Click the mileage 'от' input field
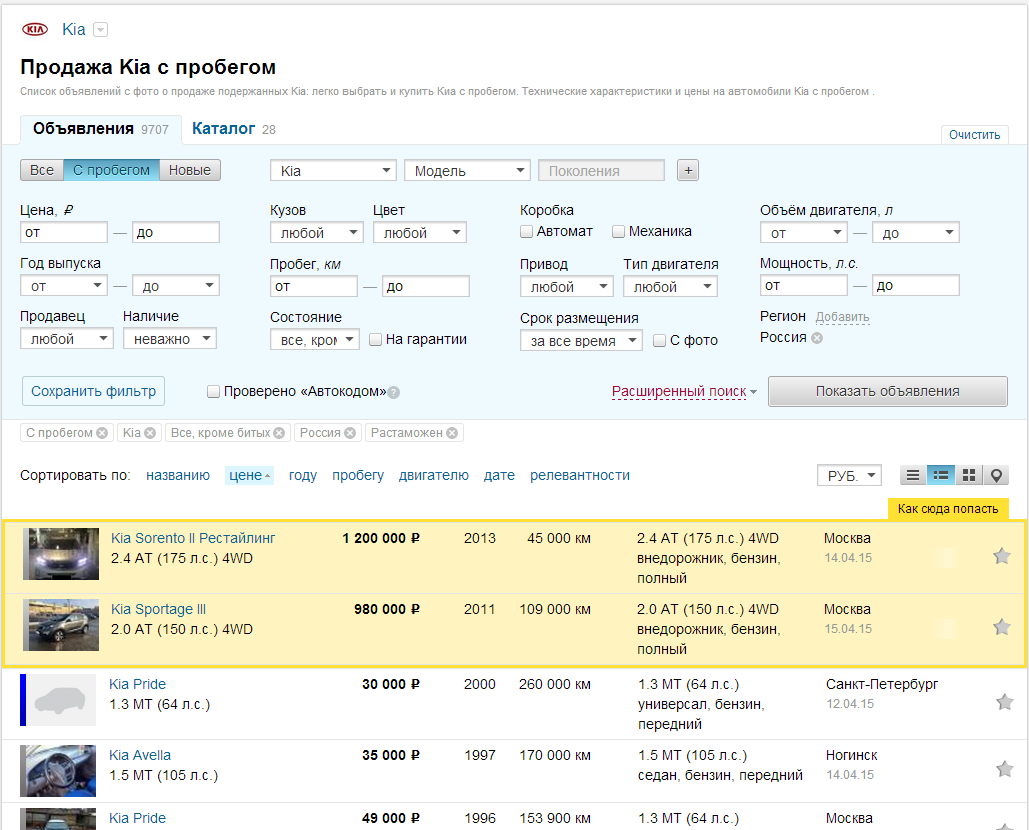Image resolution: width=1029 pixels, height=830 pixels. tap(314, 286)
